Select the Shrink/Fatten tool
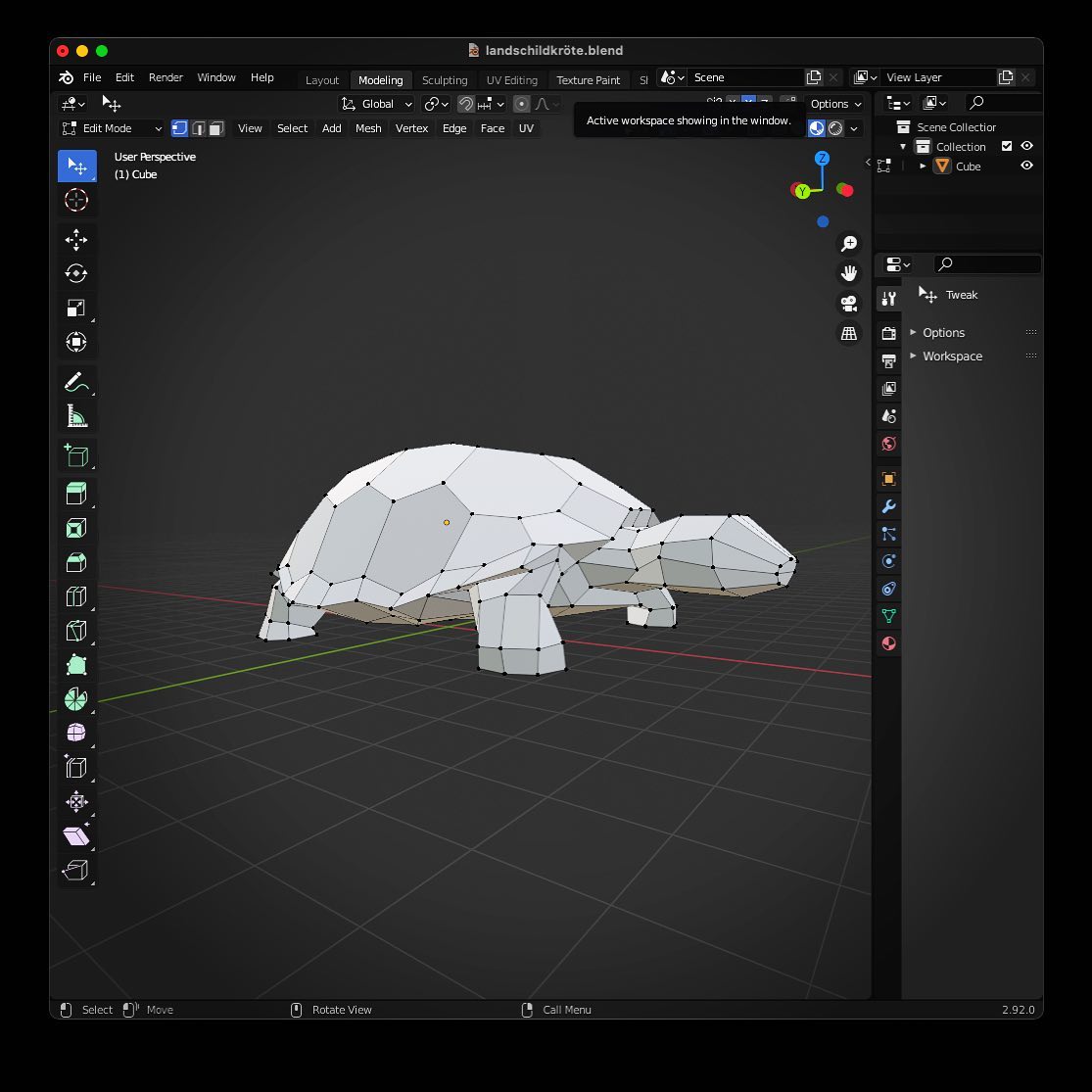Screen dimensions: 1092x1092 click(x=76, y=801)
